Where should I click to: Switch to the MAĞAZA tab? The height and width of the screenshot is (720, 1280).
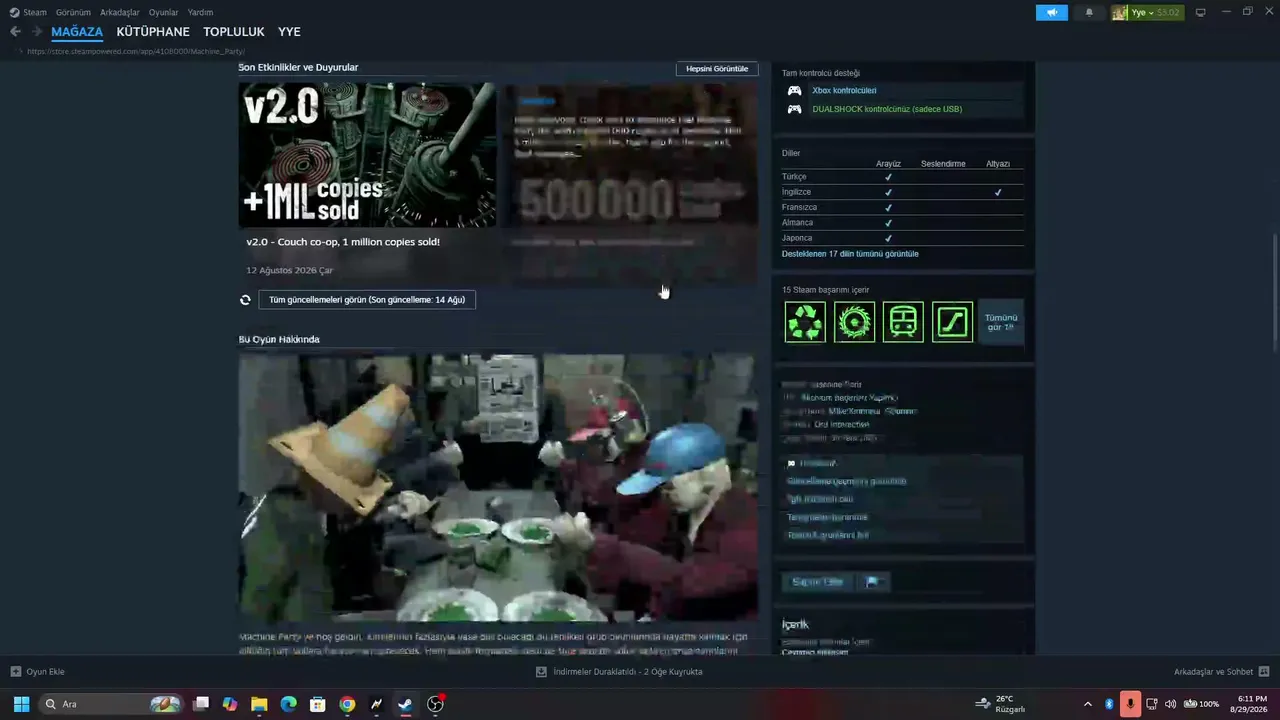pos(77,32)
